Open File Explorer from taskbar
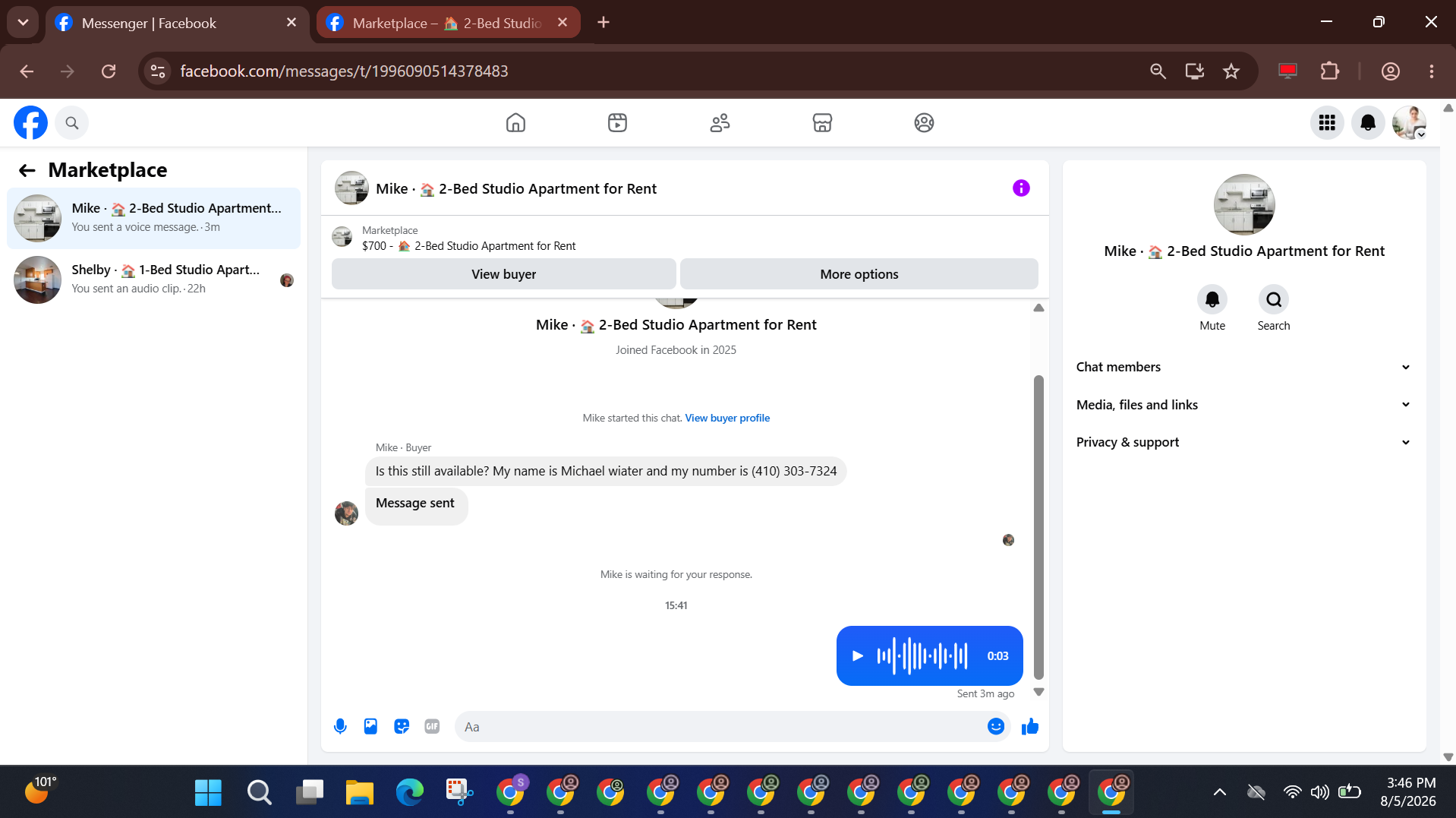1456x818 pixels. 360,792
